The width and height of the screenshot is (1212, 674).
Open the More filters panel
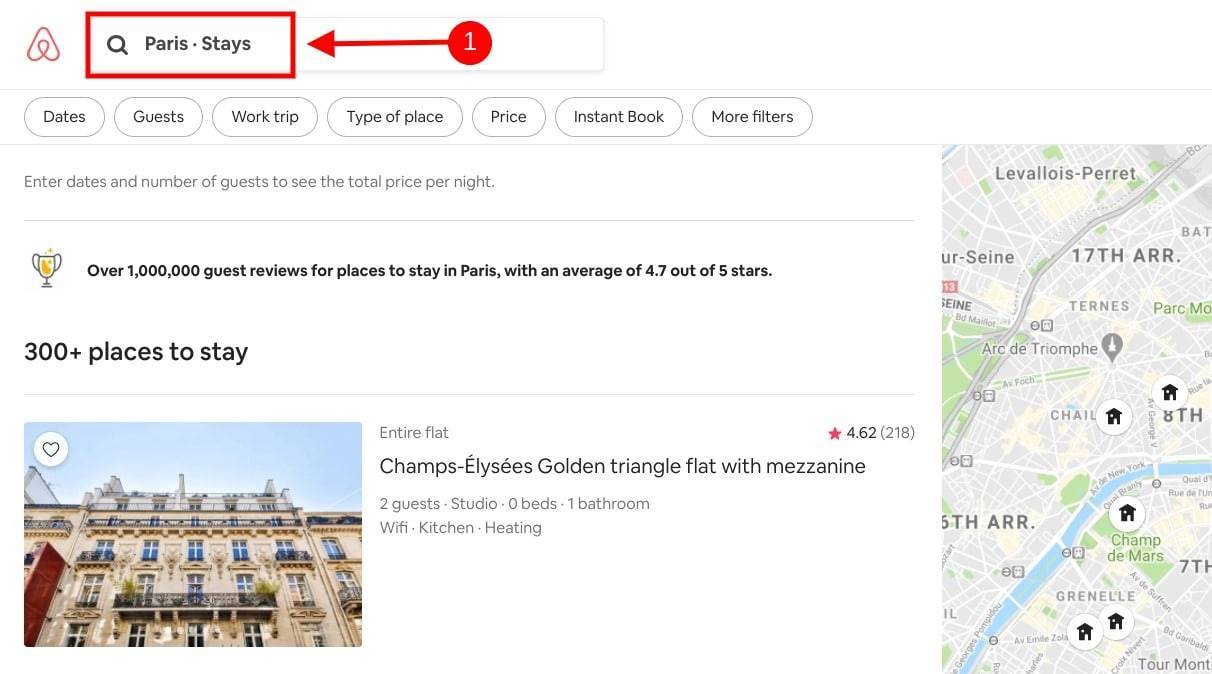(x=752, y=116)
